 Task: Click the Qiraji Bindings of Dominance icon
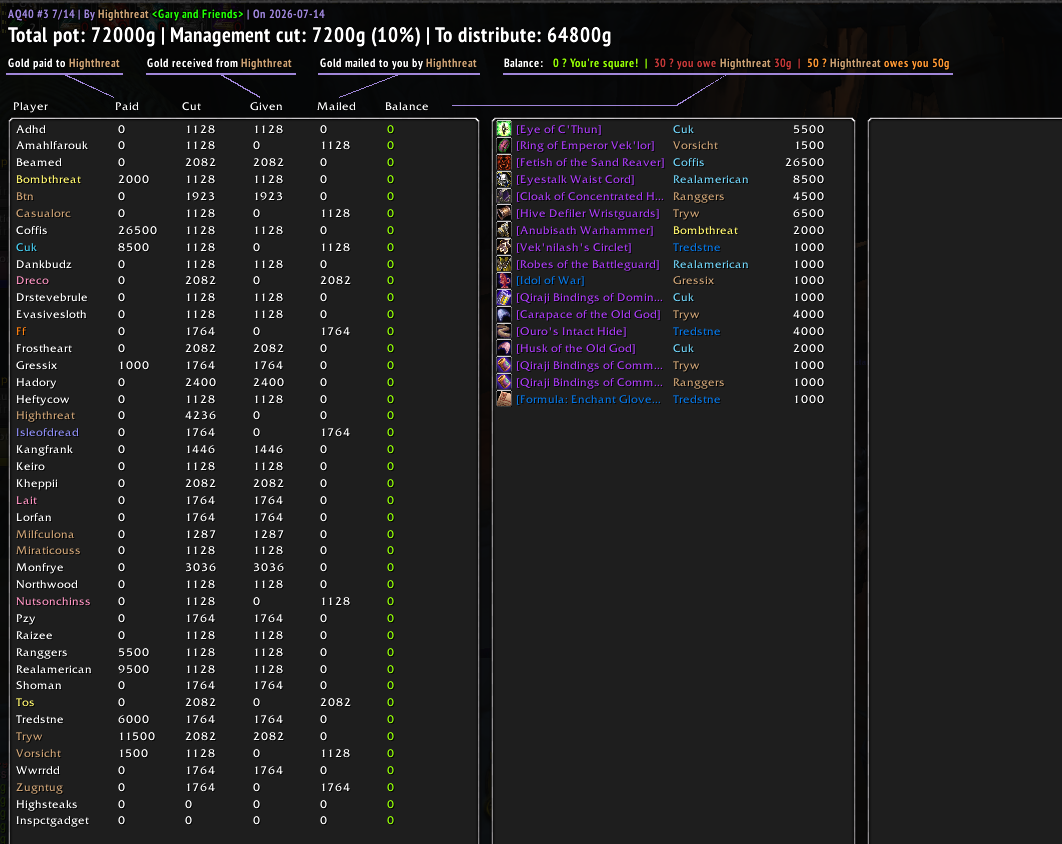[x=504, y=297]
